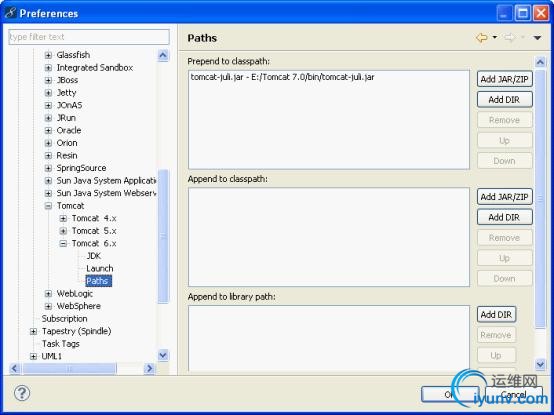This screenshot has width=554, height=415.
Task: Expand the Resin tree node
Action: pyautogui.click(x=48, y=156)
